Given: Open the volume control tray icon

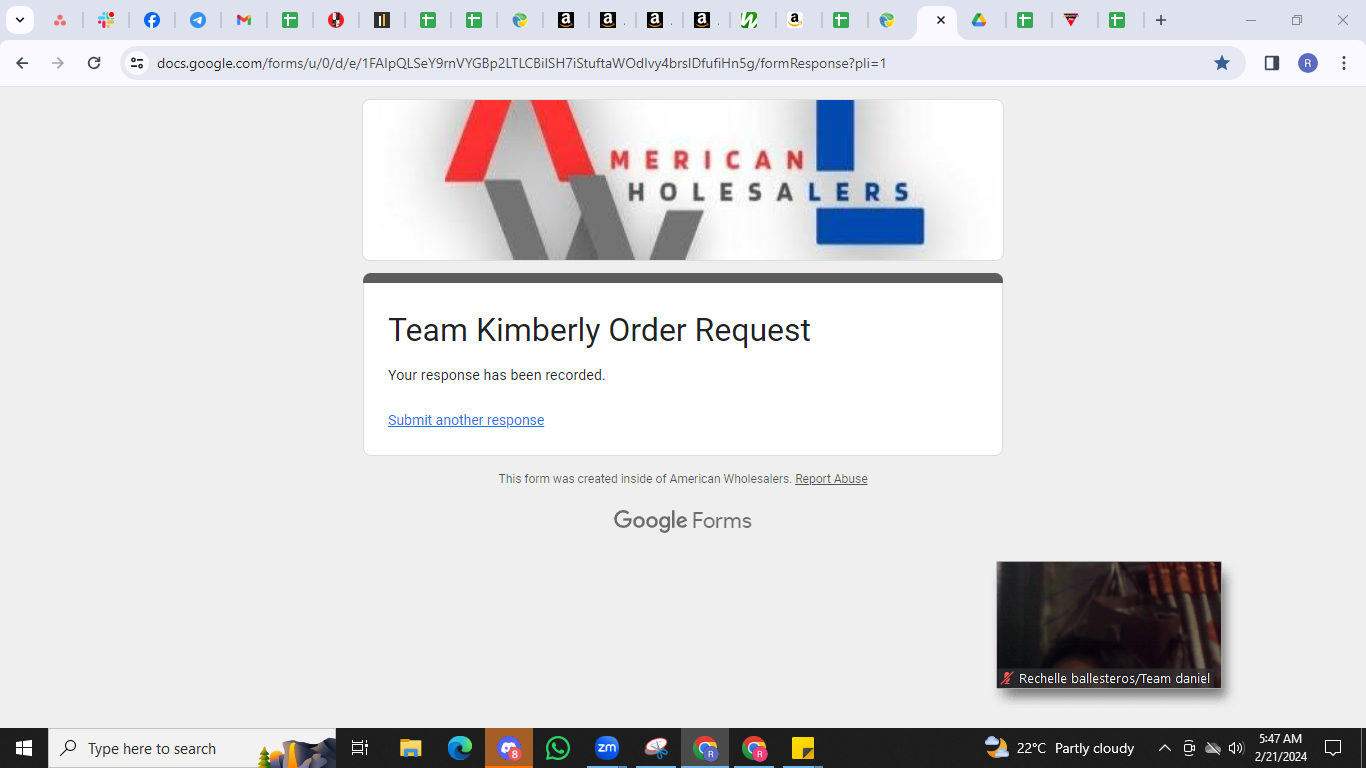Looking at the screenshot, I should click(1236, 748).
